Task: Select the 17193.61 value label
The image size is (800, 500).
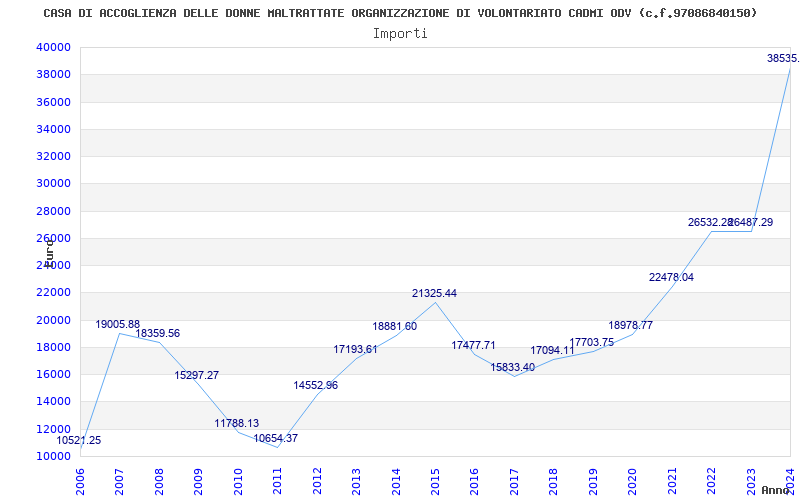Action: click(x=355, y=349)
